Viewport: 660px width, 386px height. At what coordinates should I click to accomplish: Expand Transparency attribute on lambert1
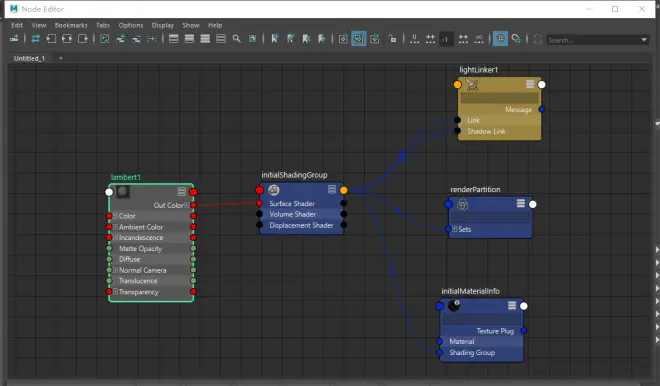tap(115, 291)
